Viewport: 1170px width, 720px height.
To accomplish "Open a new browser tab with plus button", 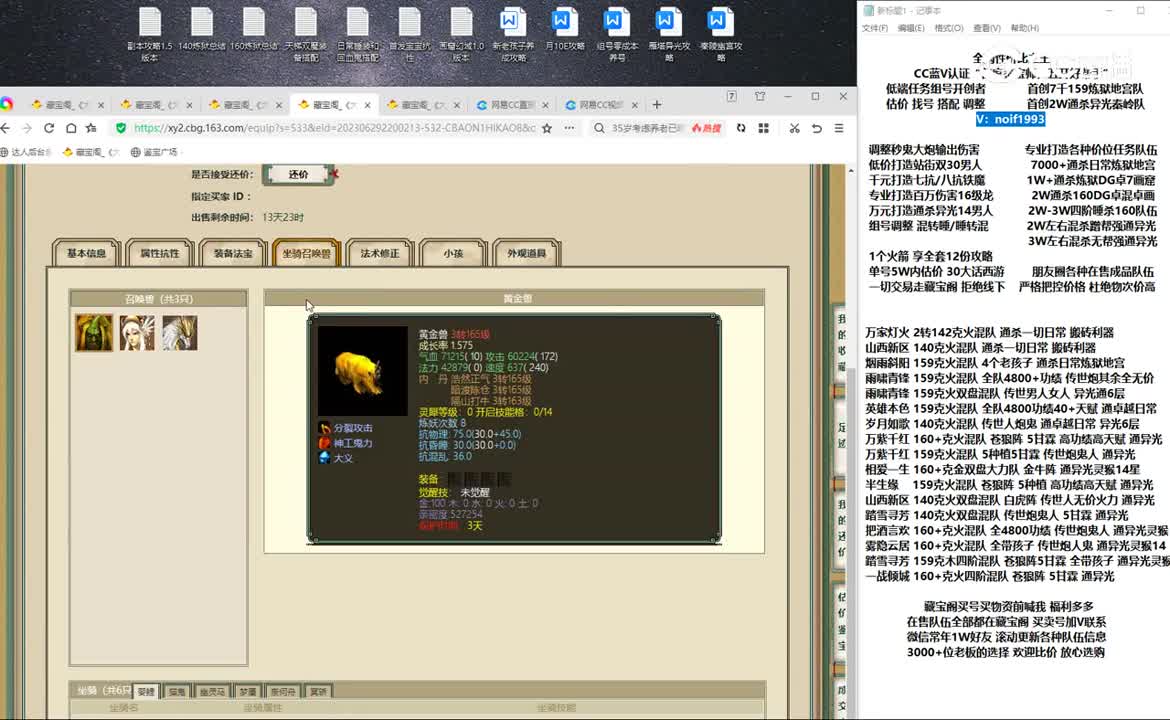I will (x=657, y=104).
